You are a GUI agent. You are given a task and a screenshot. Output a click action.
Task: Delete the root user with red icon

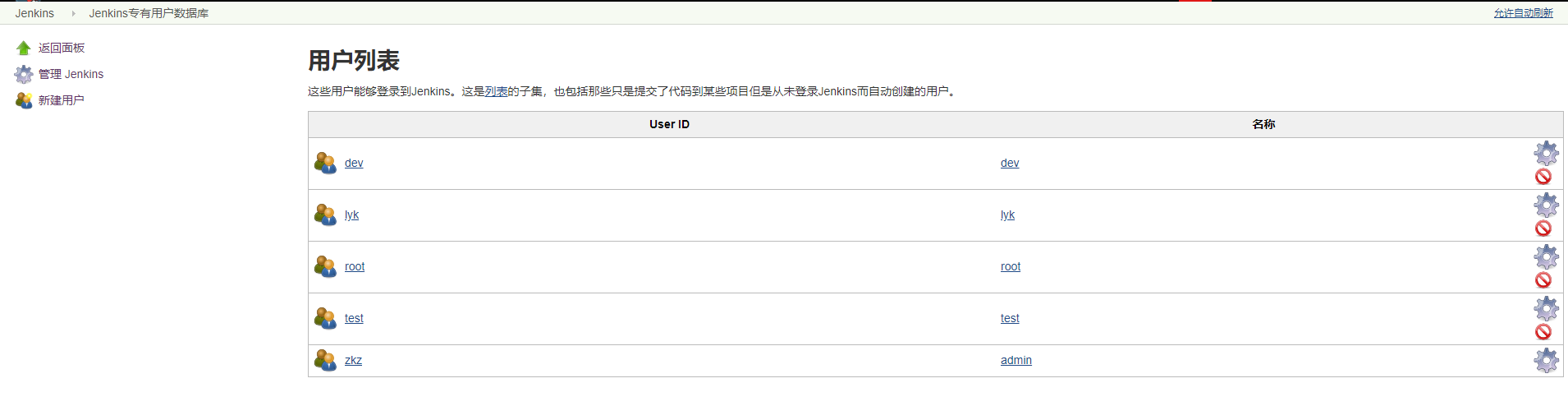pos(1543,280)
